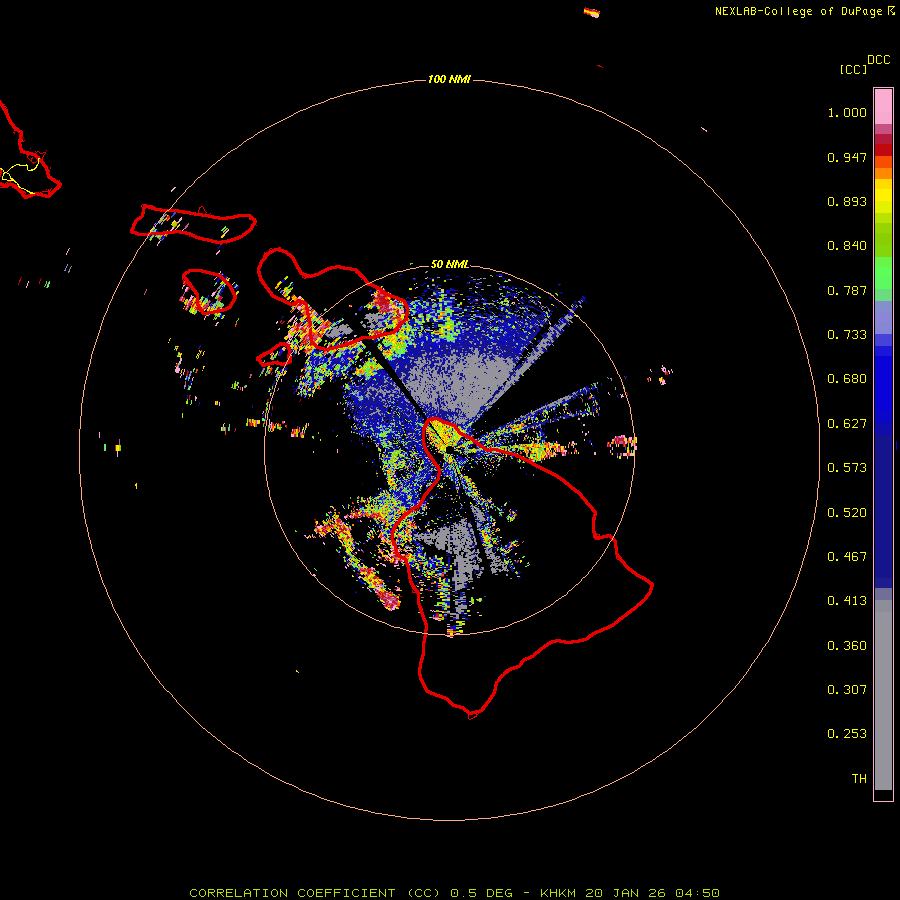Click the 0.680 value on the color scale
This screenshot has height=900, width=900.
pos(847,379)
